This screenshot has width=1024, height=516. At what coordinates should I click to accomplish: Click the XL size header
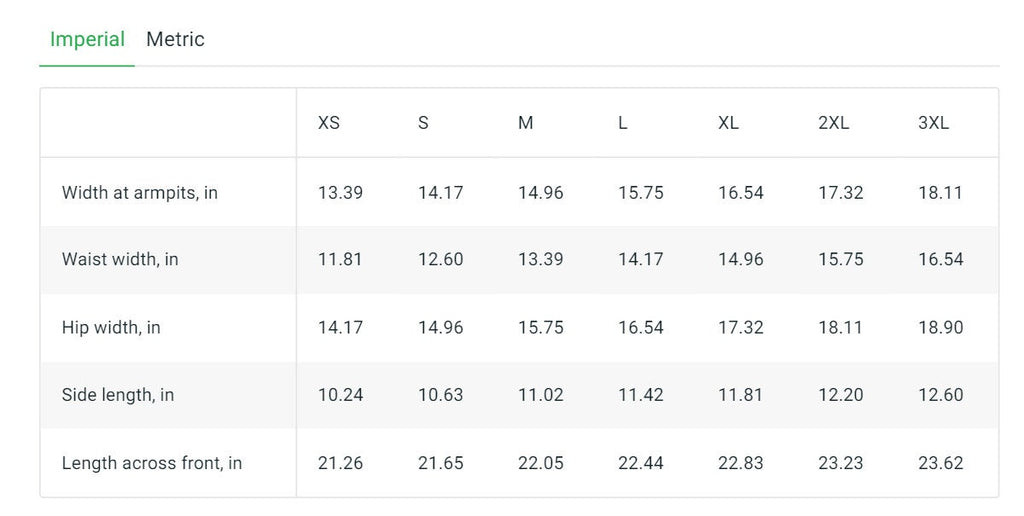[x=728, y=123]
